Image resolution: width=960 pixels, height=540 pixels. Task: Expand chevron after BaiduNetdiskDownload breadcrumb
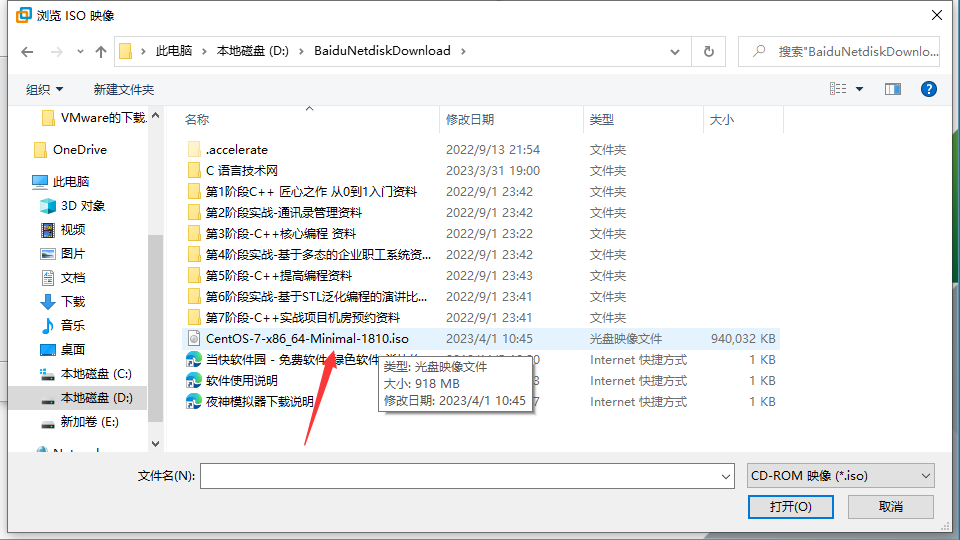[x=463, y=51]
